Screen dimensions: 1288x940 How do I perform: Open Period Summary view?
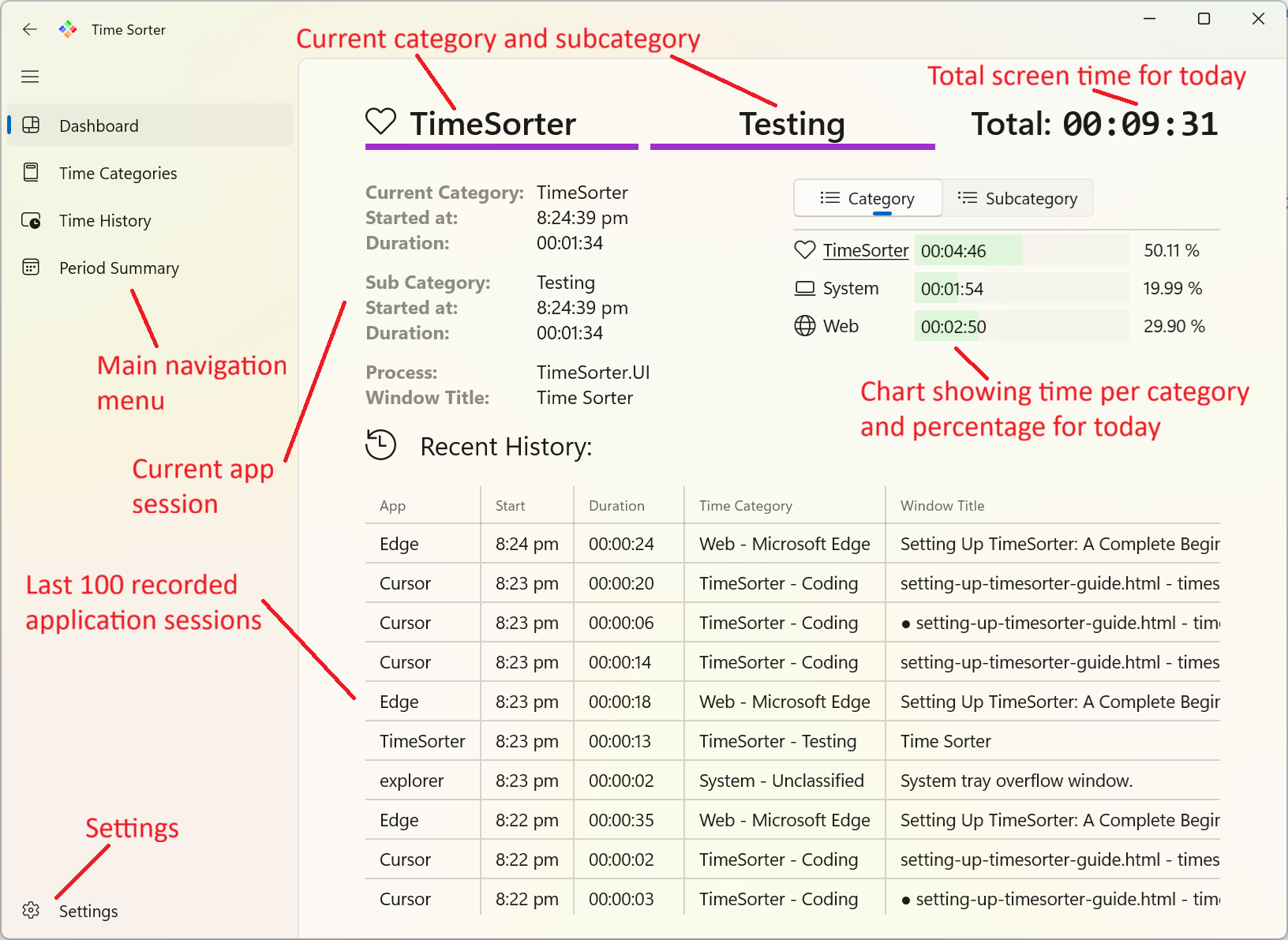tap(119, 268)
